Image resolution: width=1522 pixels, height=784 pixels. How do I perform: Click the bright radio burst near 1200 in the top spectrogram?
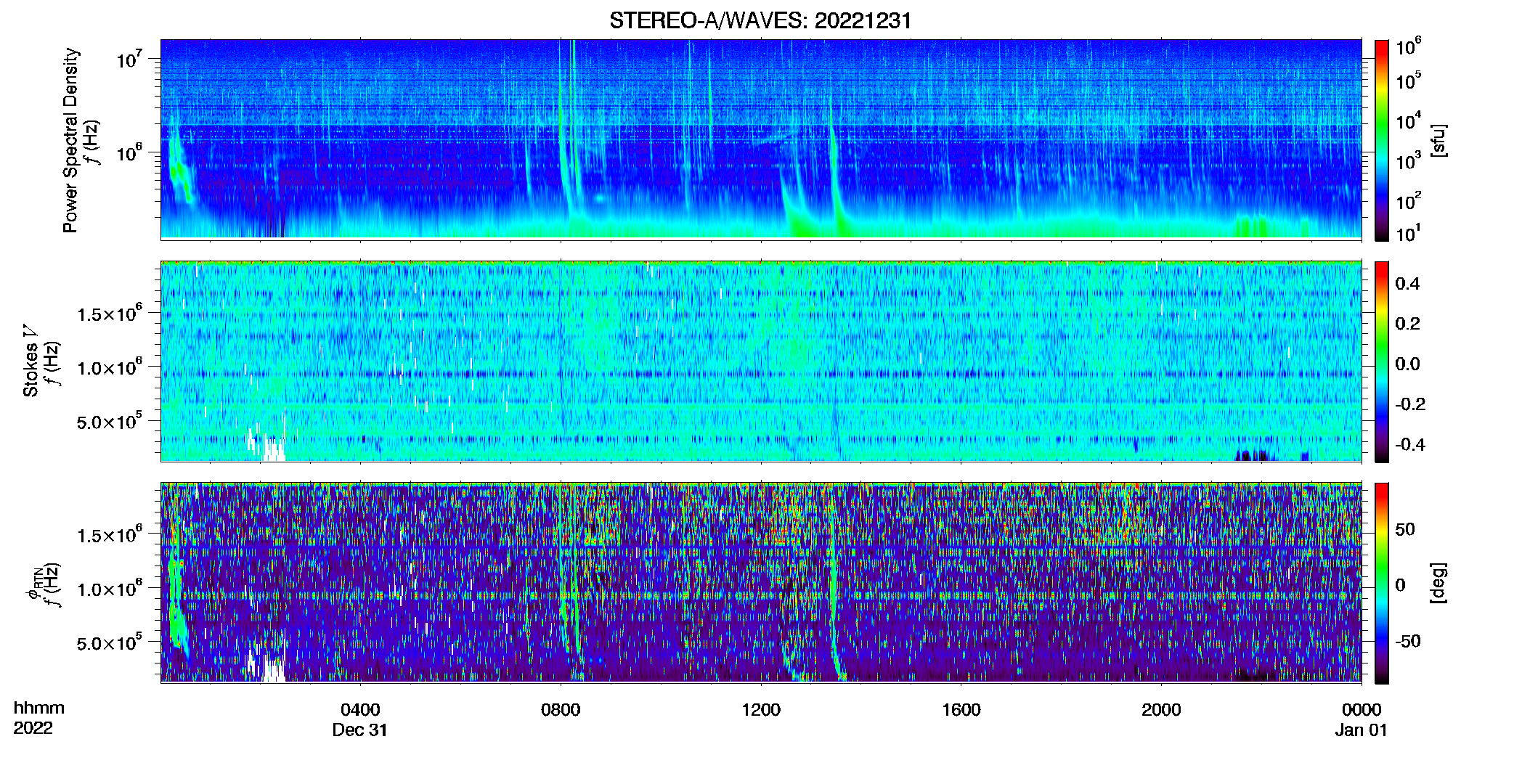tap(797, 203)
